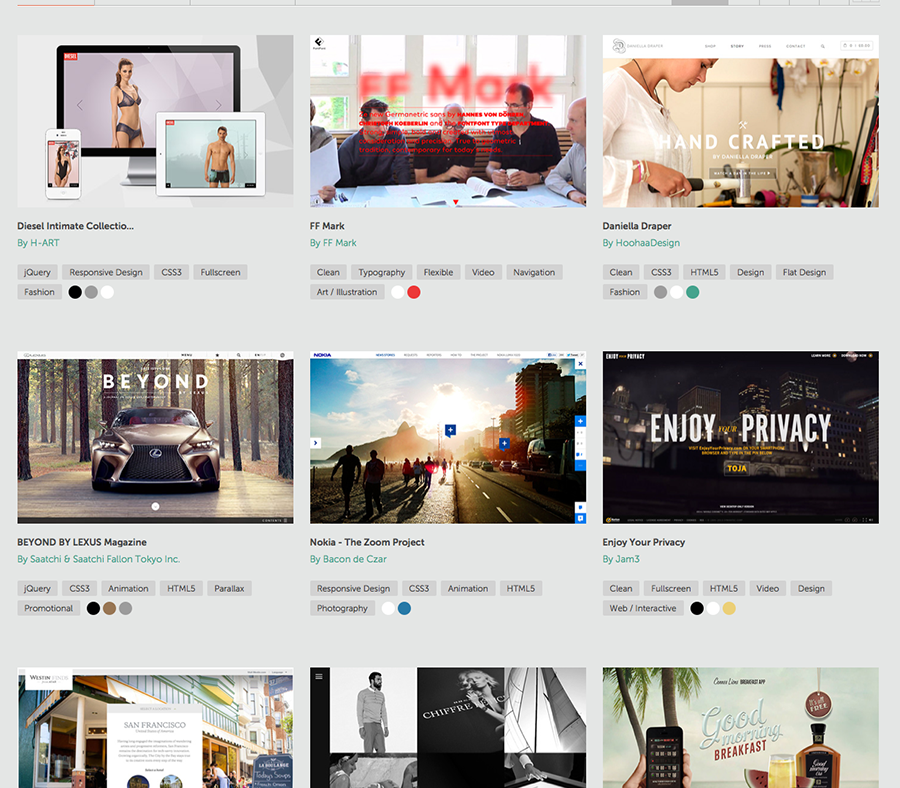The width and height of the screenshot is (900, 788).
Task: Select the Web / Interactive tag
Action: pyautogui.click(x=643, y=608)
